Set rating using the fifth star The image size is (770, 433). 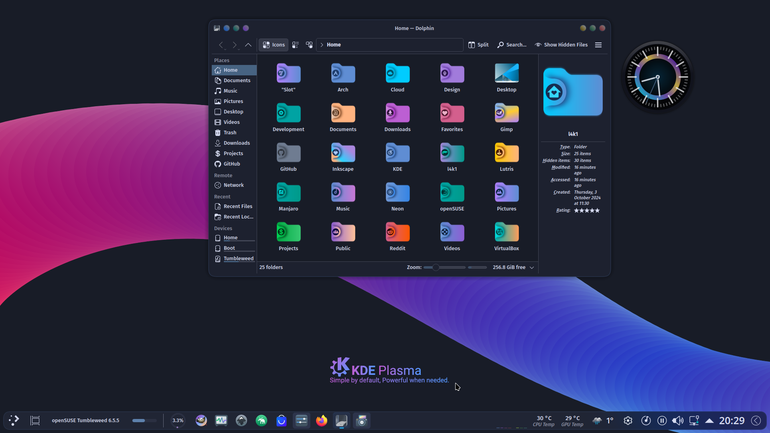(597, 211)
